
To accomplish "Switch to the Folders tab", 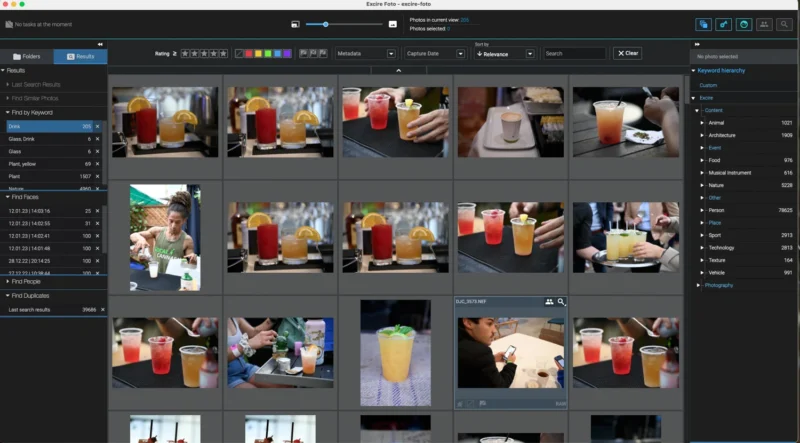I will point(27,57).
